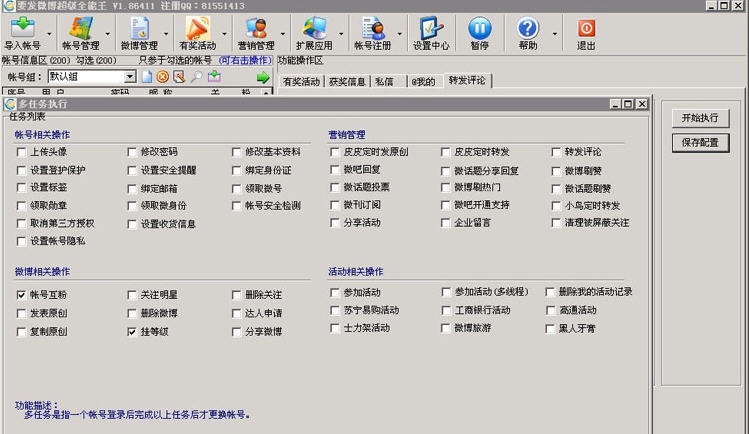The image size is (749, 434).
Task: Click the export folder icon in account bar
Action: tap(214, 76)
